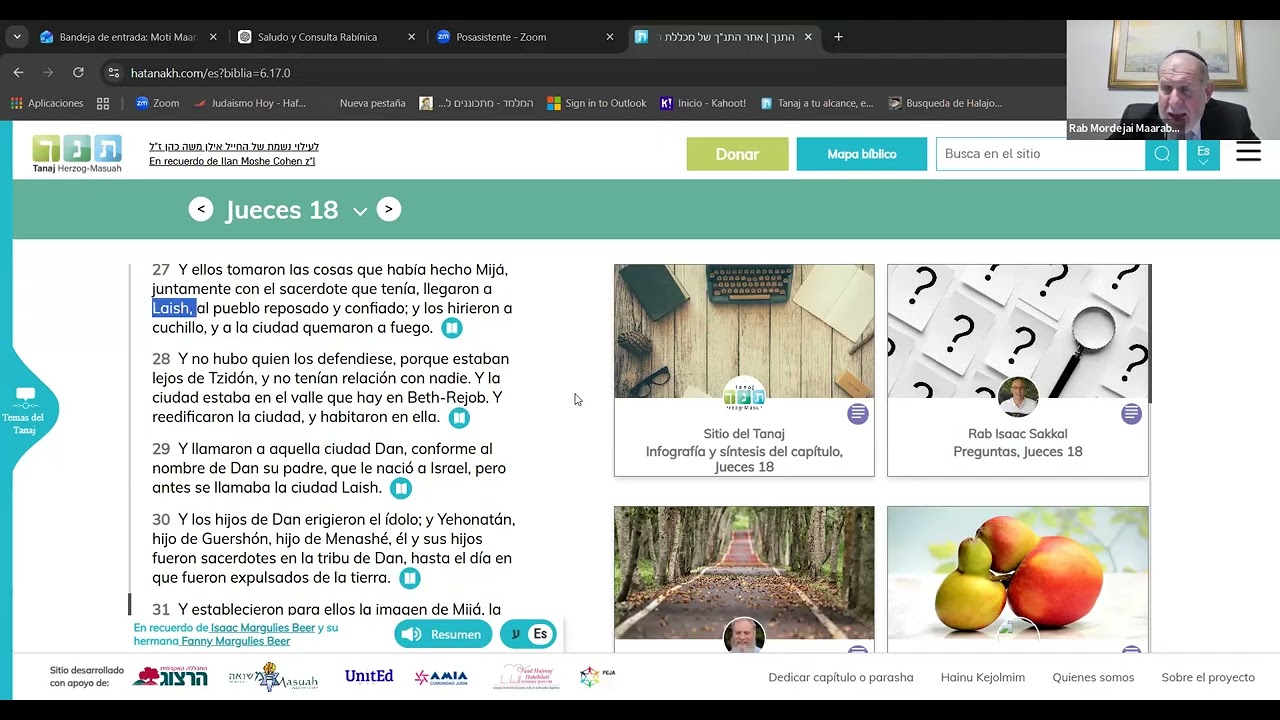Open the Kahoot bookmark in bookmarks bar

click(x=701, y=103)
